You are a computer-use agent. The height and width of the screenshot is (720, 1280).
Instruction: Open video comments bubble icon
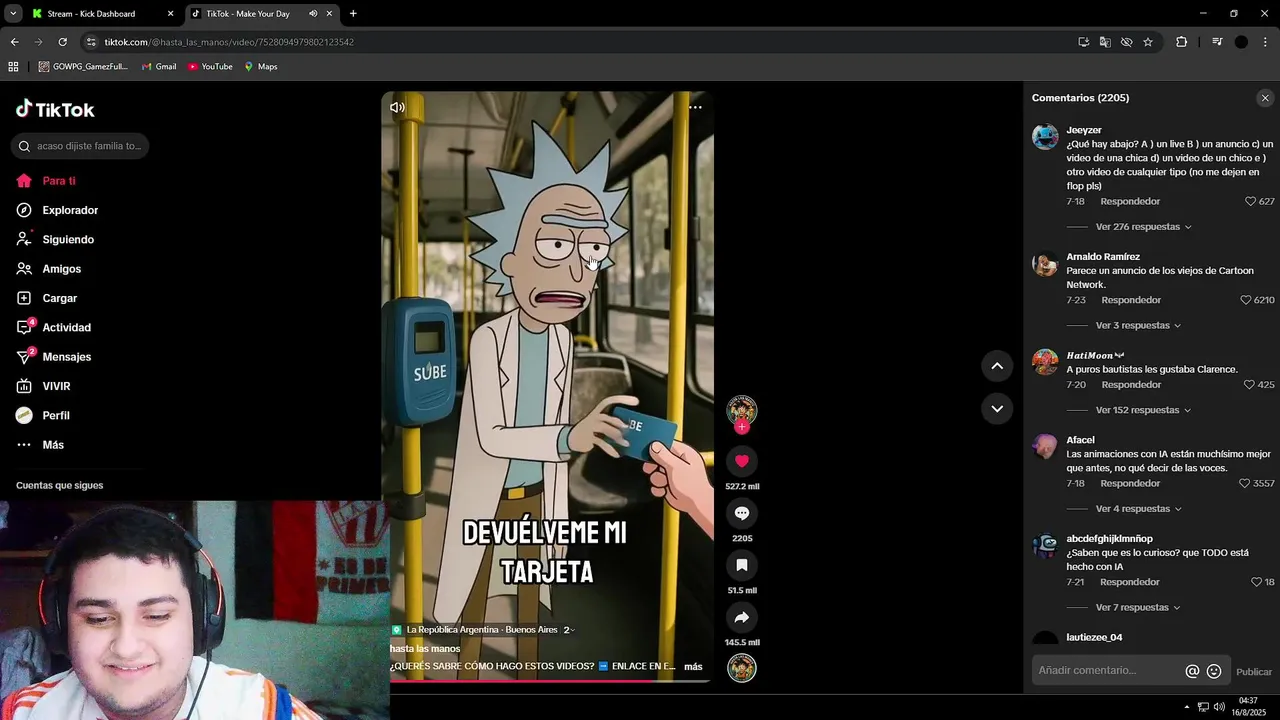tap(742, 513)
